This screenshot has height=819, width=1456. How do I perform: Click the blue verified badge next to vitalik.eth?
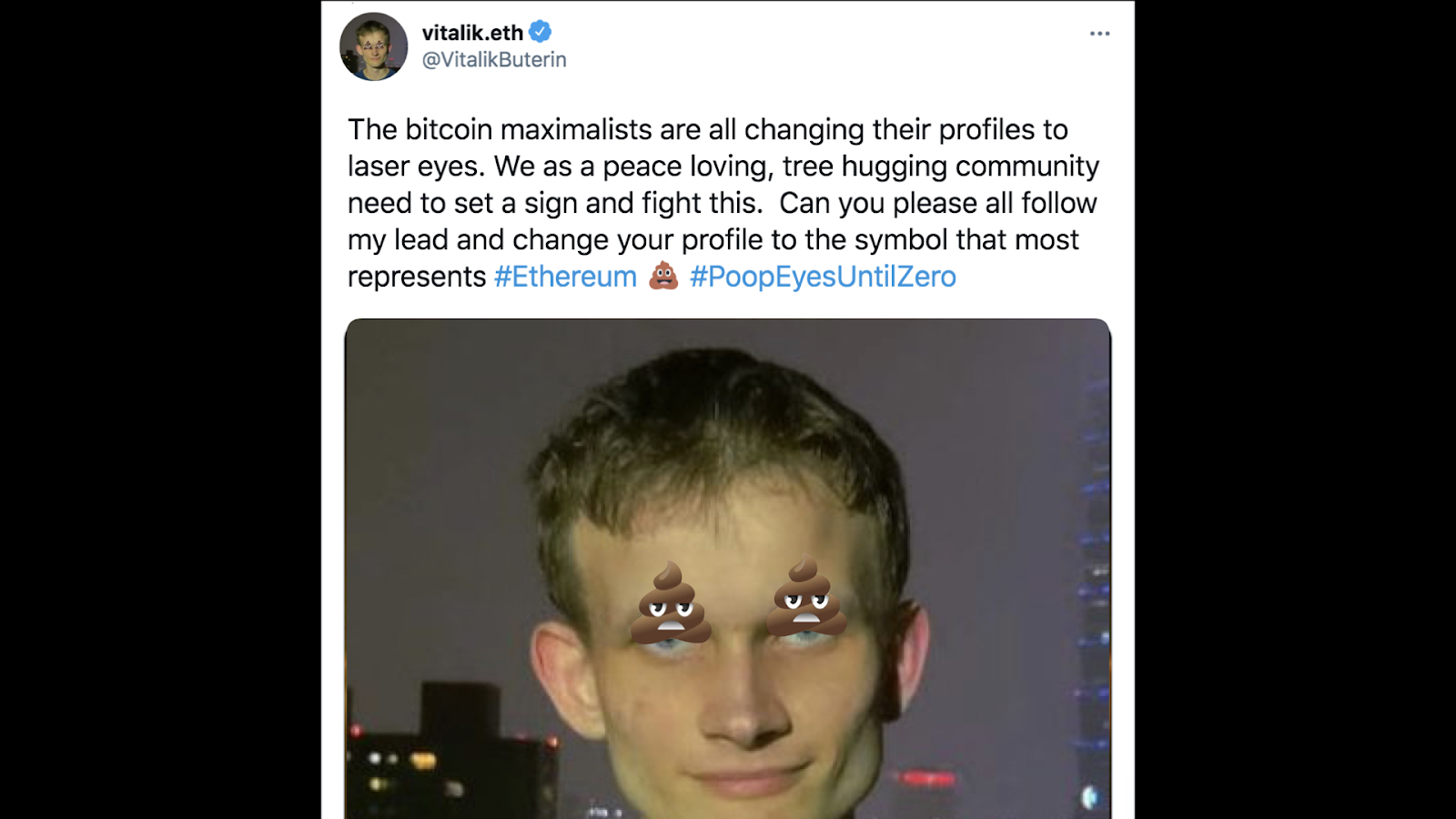click(x=540, y=32)
